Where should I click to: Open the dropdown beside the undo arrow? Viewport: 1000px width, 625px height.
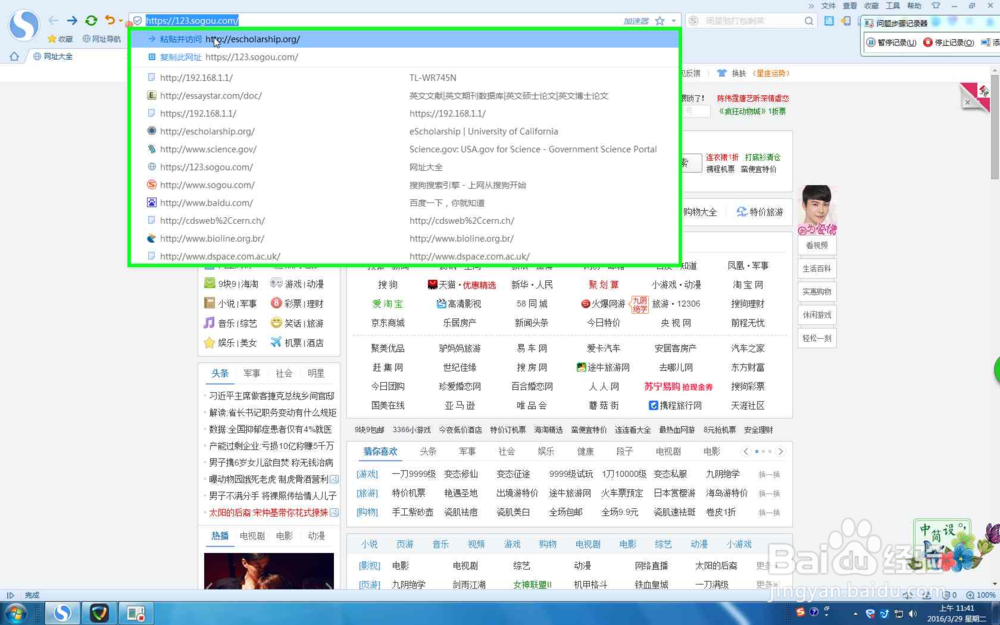pos(121,21)
